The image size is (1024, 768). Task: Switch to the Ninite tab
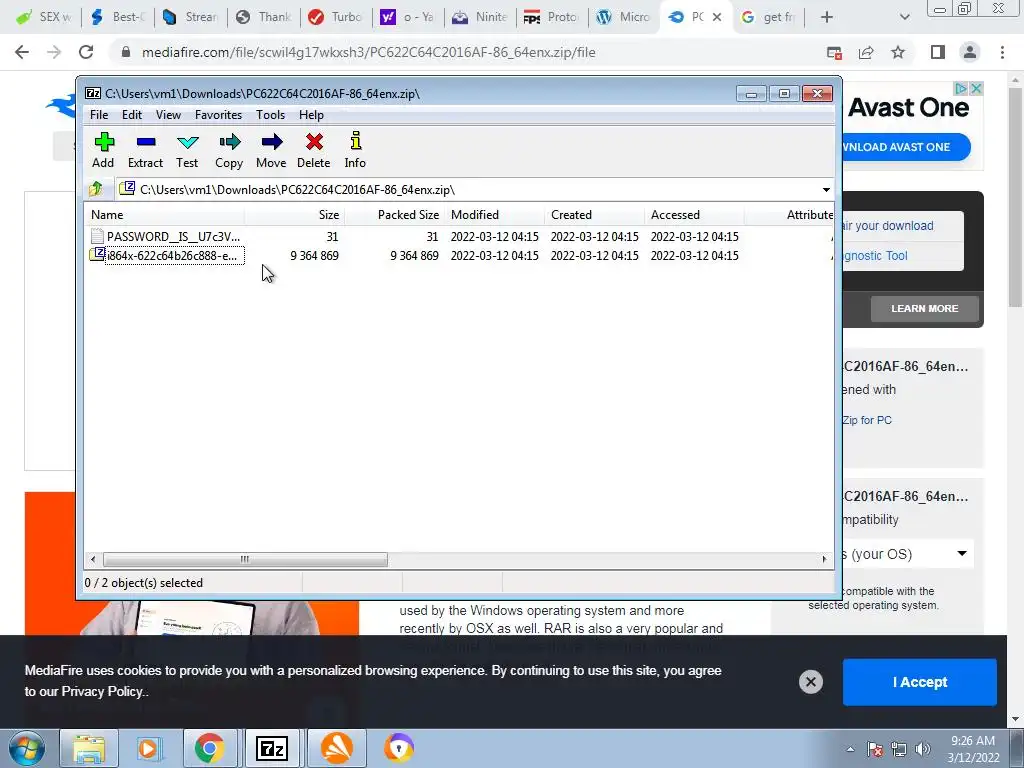point(479,17)
